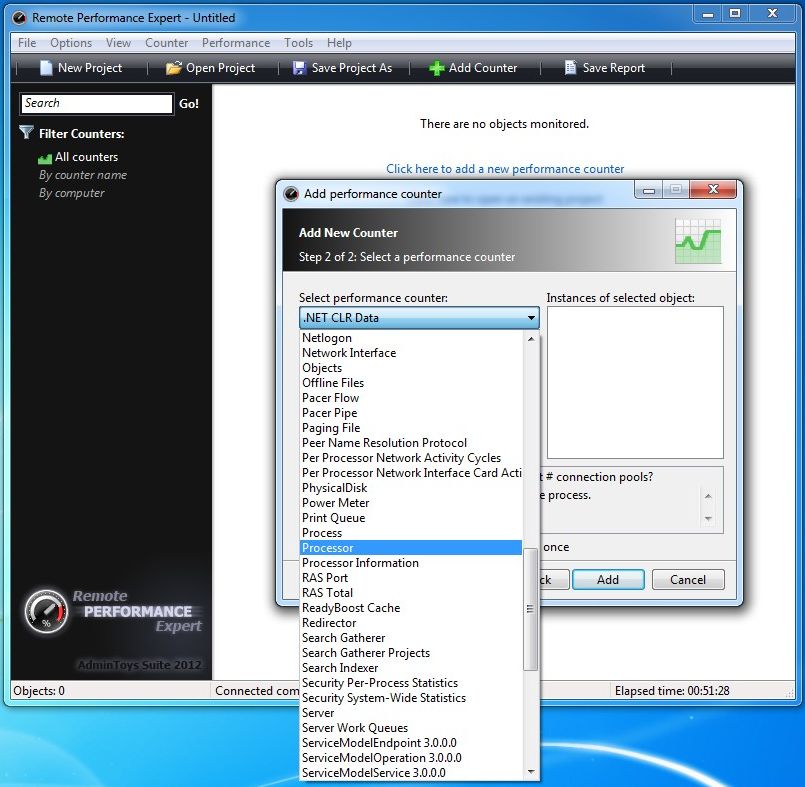Click the green graph icon in dialog header
The image size is (805, 787).
(698, 241)
